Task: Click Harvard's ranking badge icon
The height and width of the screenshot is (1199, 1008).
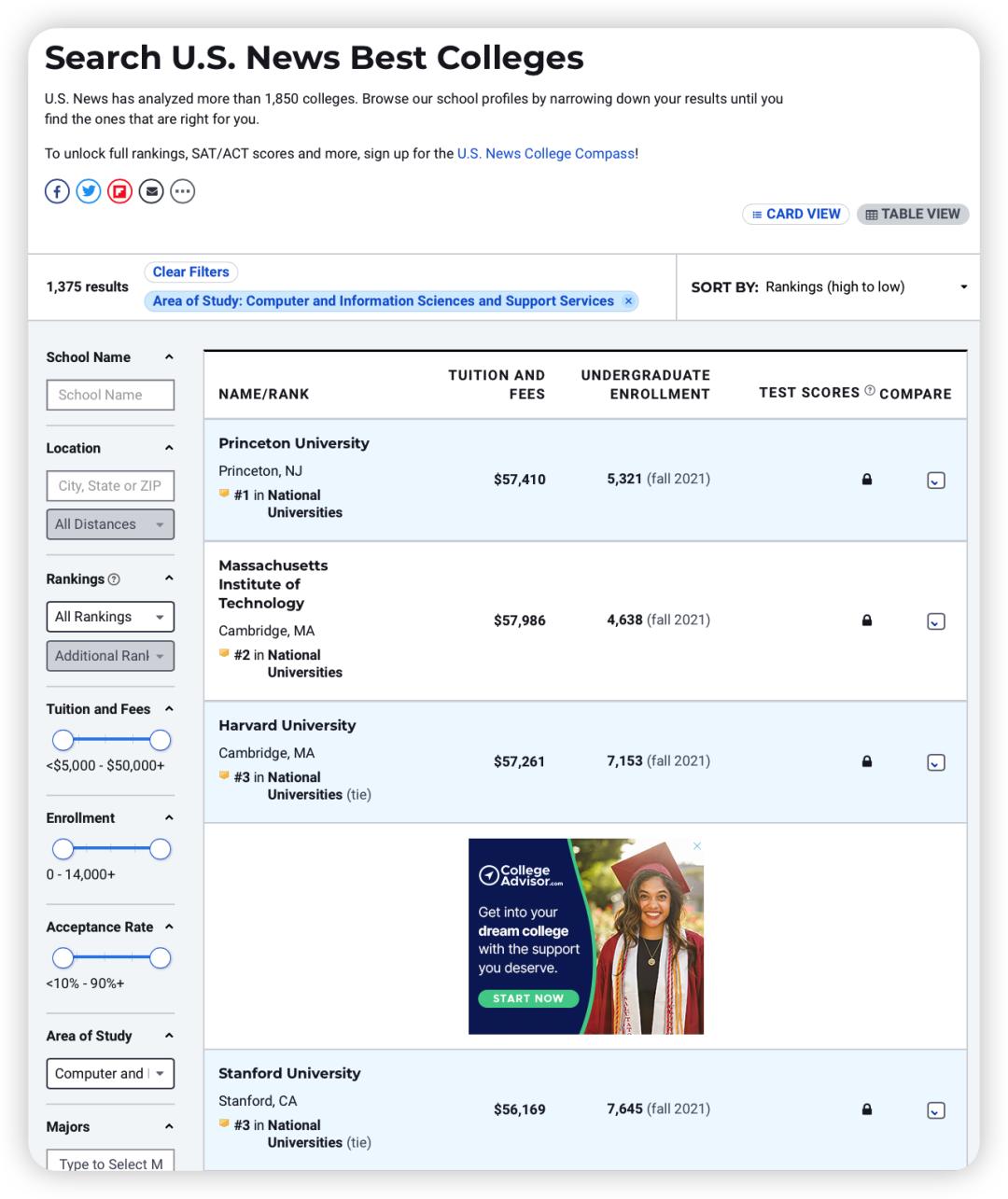Action: click(x=224, y=775)
